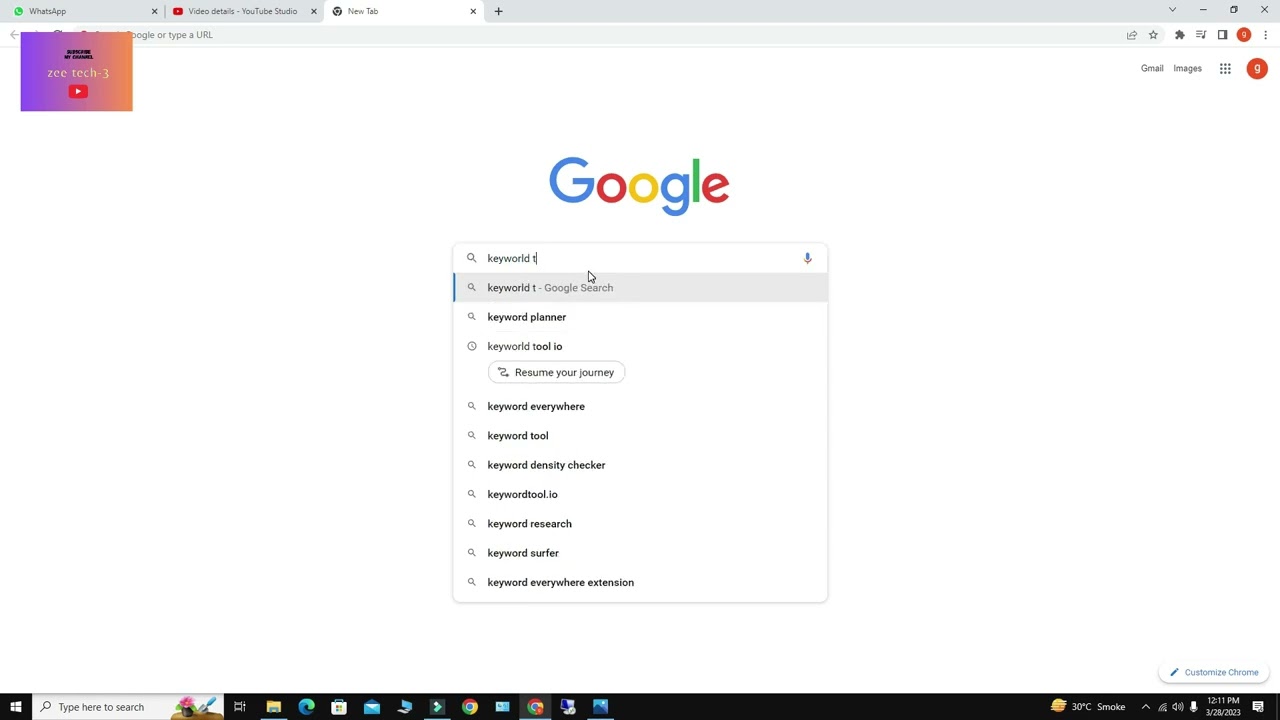Launch Microsoft Edge from the taskbar

pyautogui.click(x=306, y=707)
